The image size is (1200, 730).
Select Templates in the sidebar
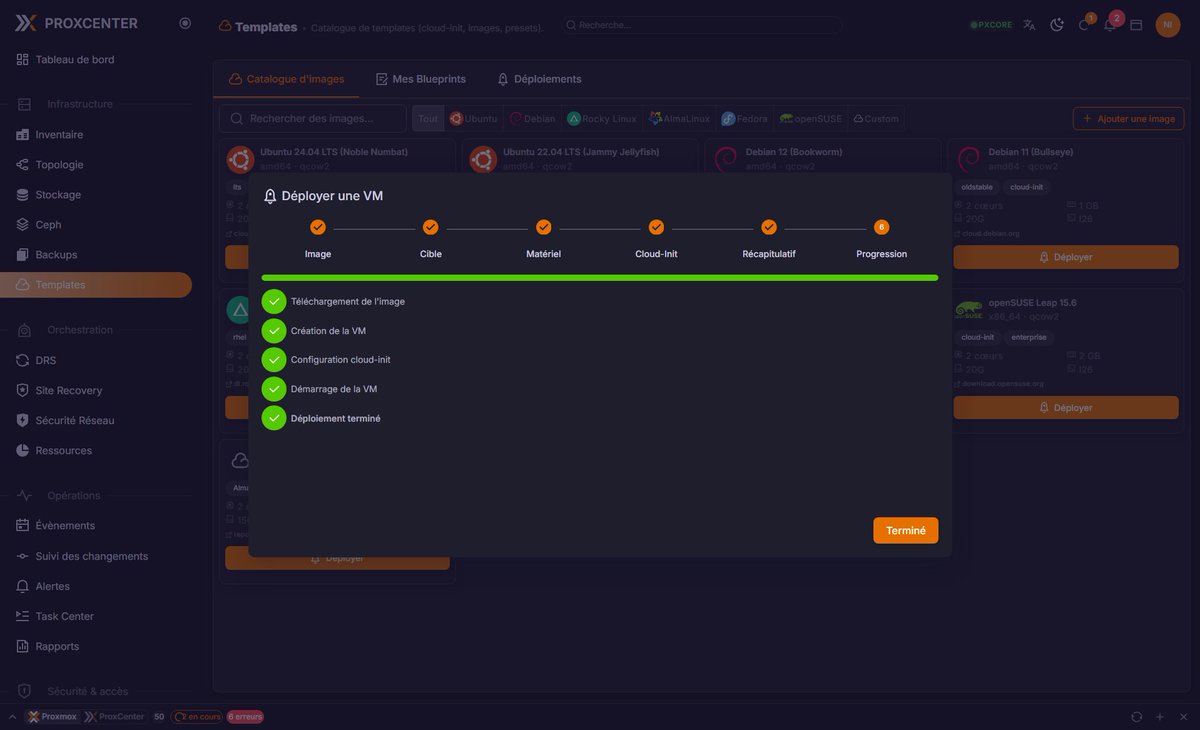click(x=96, y=285)
